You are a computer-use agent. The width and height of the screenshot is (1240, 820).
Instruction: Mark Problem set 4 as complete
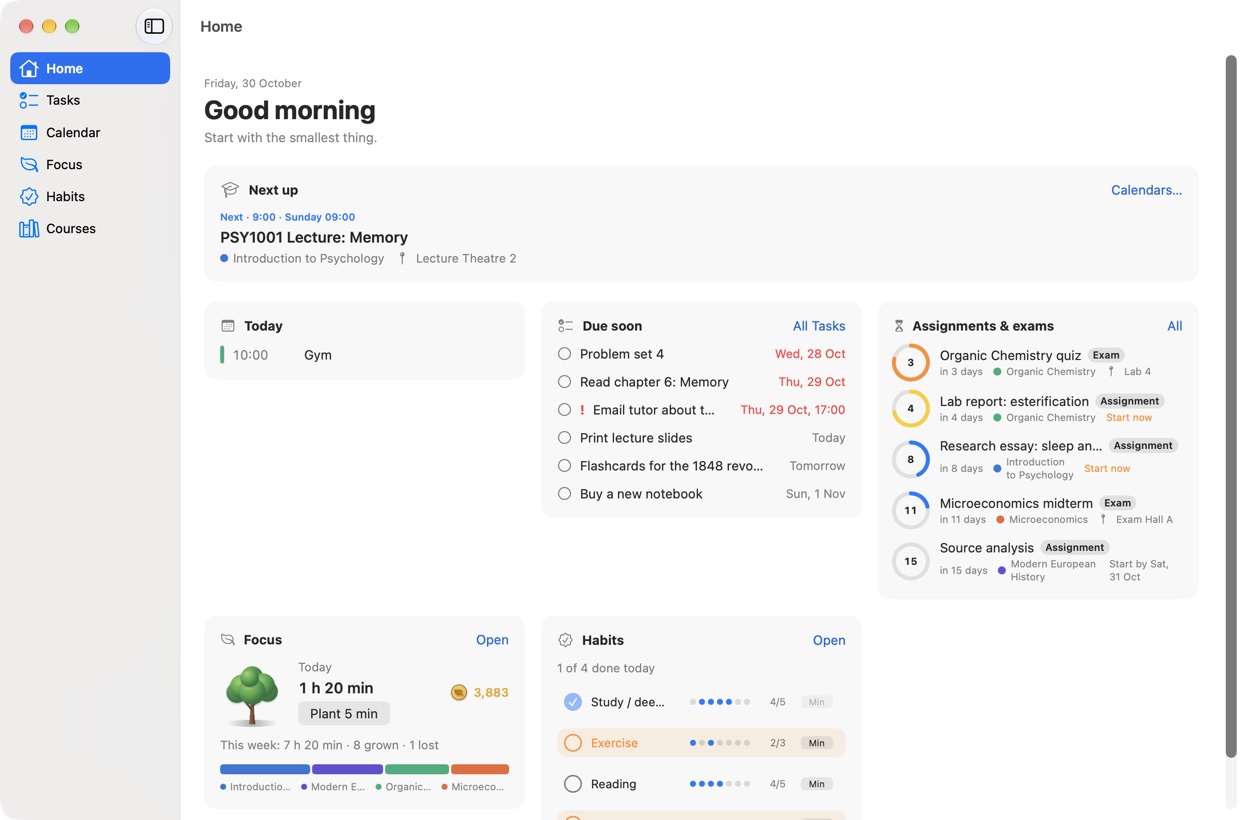565,354
